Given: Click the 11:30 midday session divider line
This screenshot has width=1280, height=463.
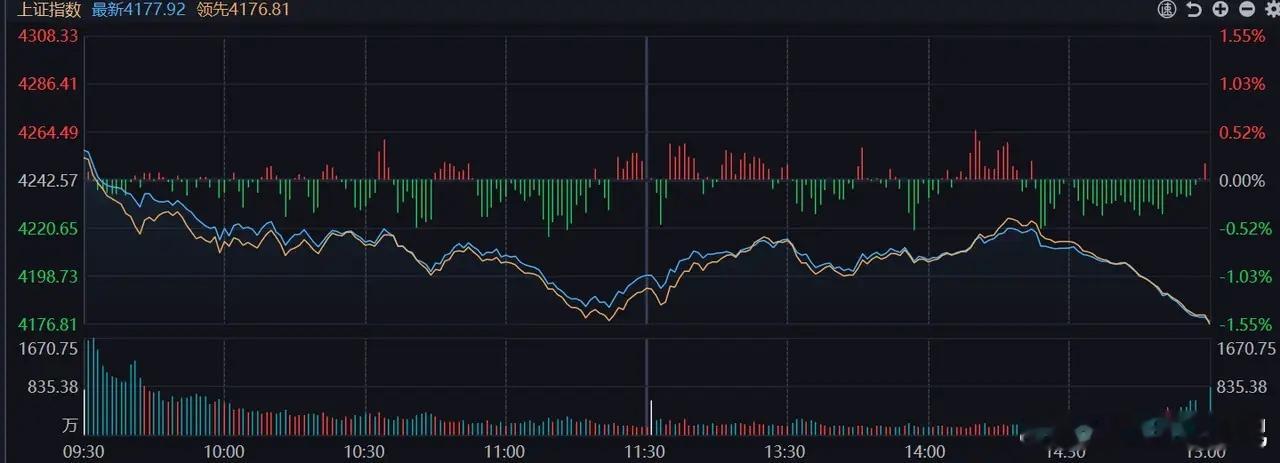Looking at the screenshot, I should 646,180.
